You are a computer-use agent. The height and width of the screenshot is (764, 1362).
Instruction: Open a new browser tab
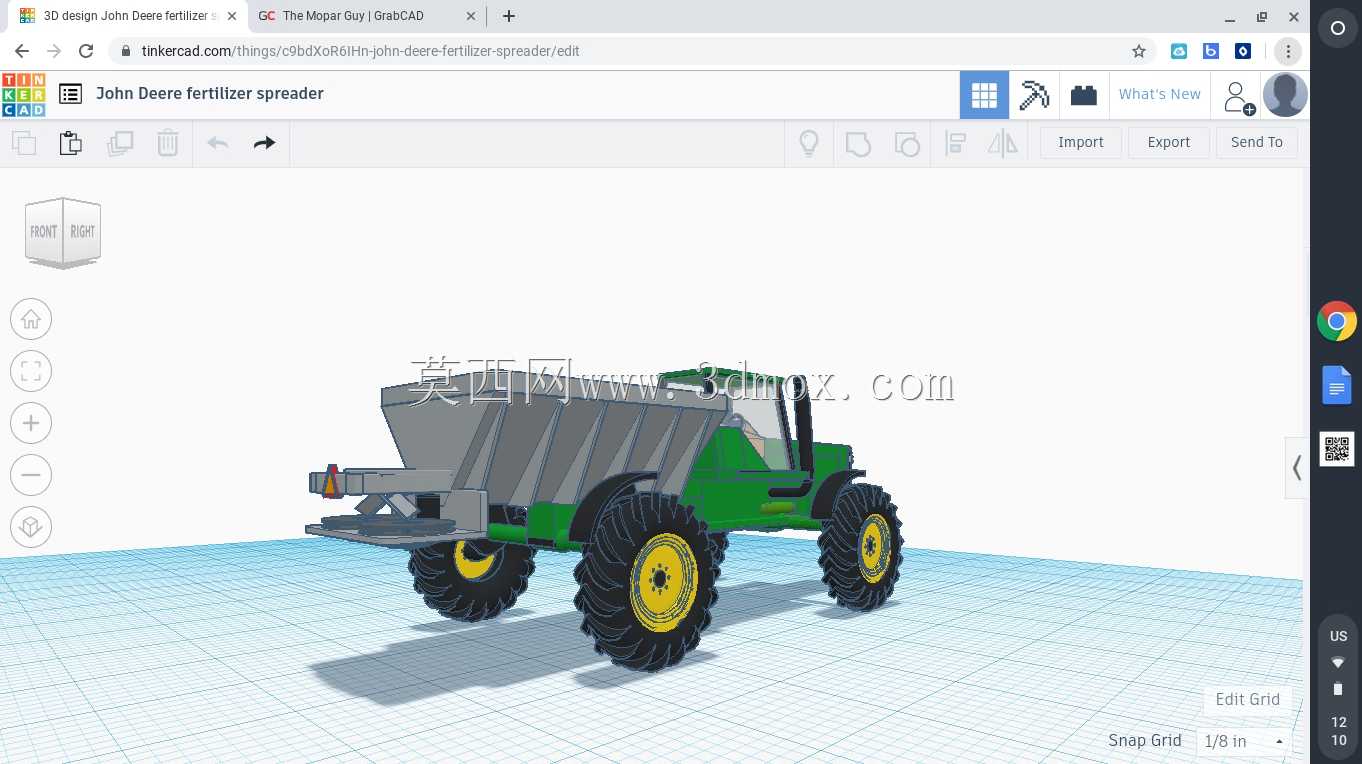[509, 16]
